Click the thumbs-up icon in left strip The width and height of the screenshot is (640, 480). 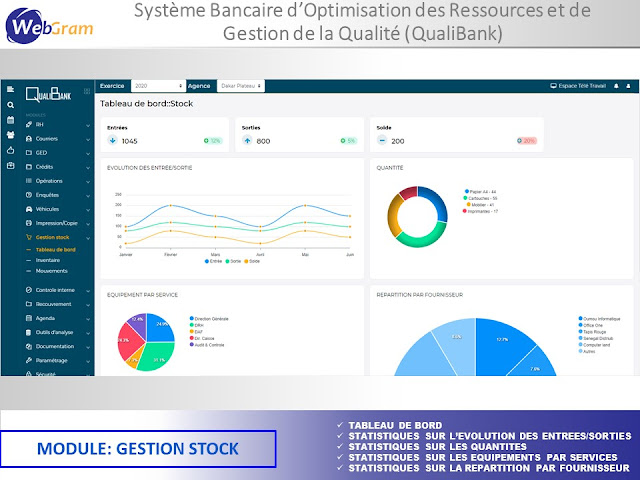11,150
